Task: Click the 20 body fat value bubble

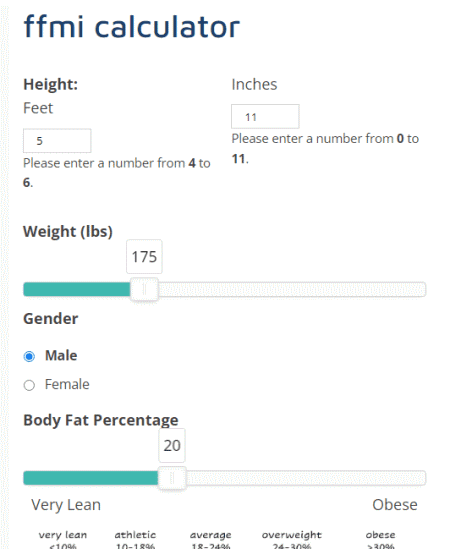Action: coord(172,445)
